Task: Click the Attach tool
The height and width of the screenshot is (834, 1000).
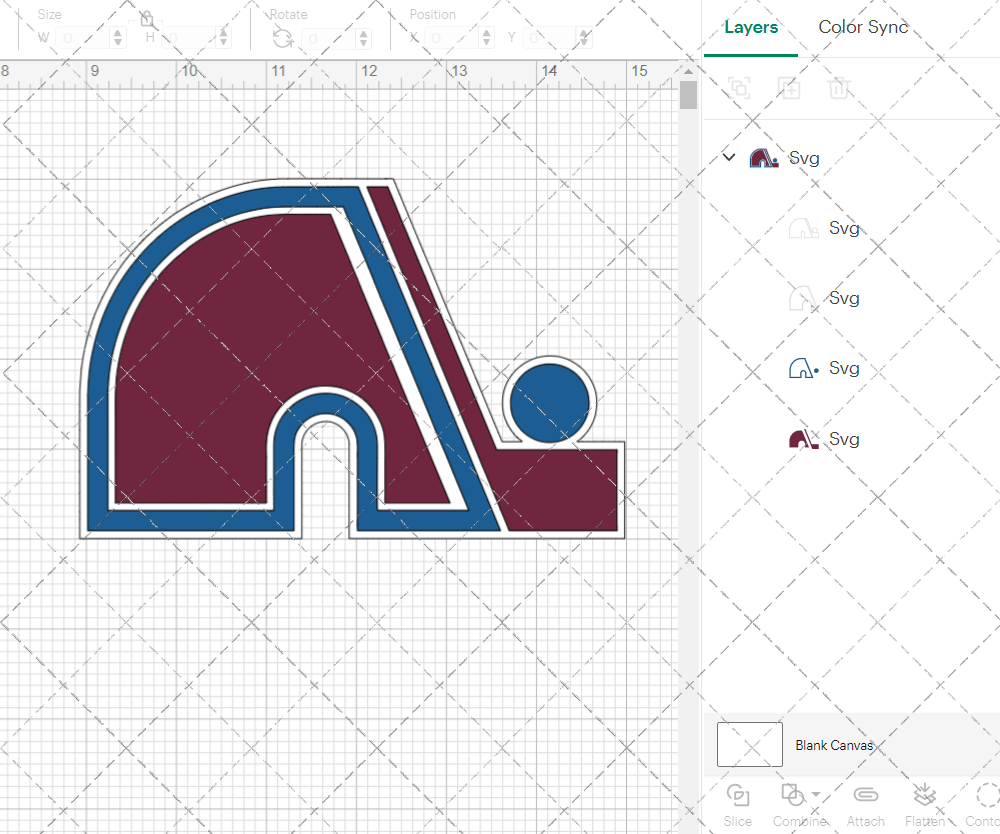Action: point(865,805)
